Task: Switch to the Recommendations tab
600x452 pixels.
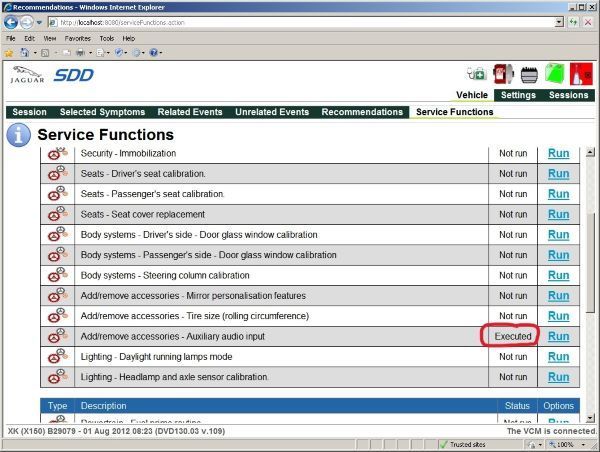Action: (362, 112)
